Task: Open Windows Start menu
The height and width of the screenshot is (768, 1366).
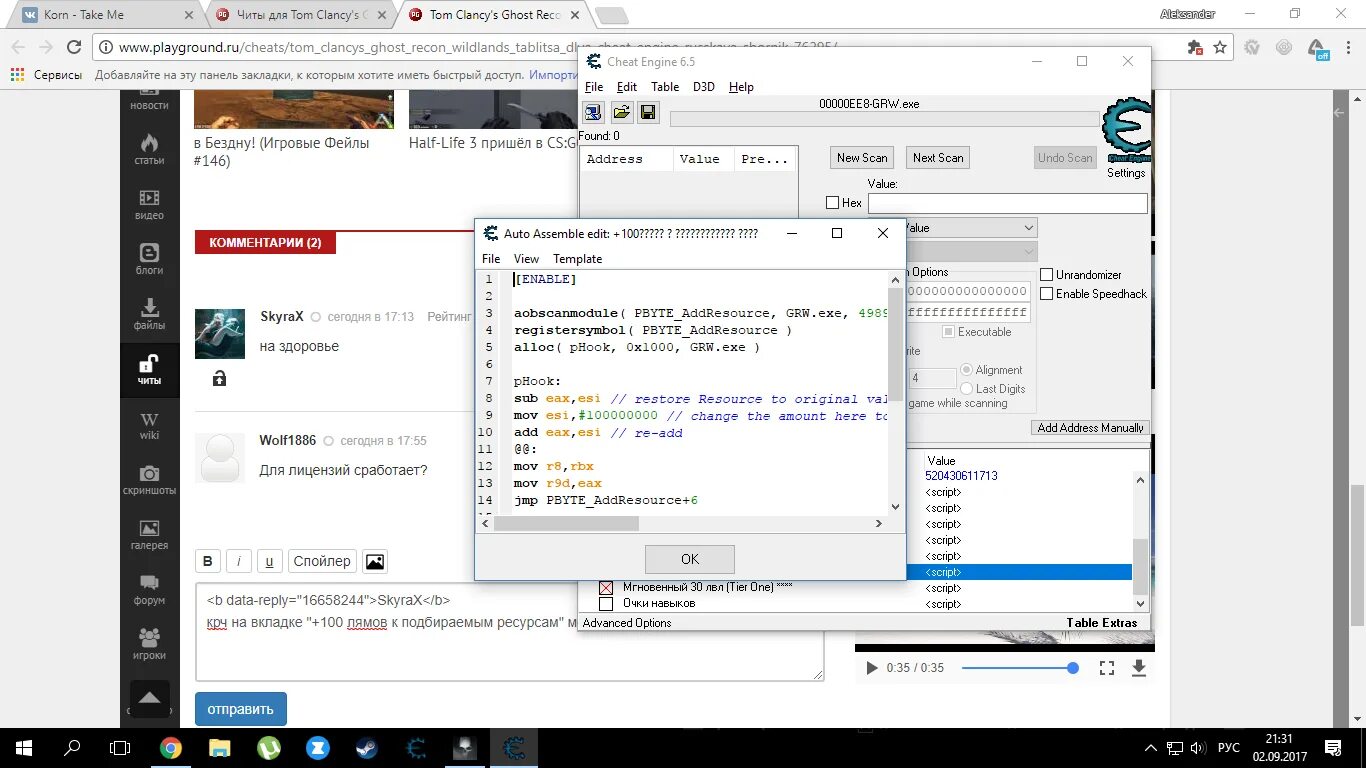Action: [24, 747]
